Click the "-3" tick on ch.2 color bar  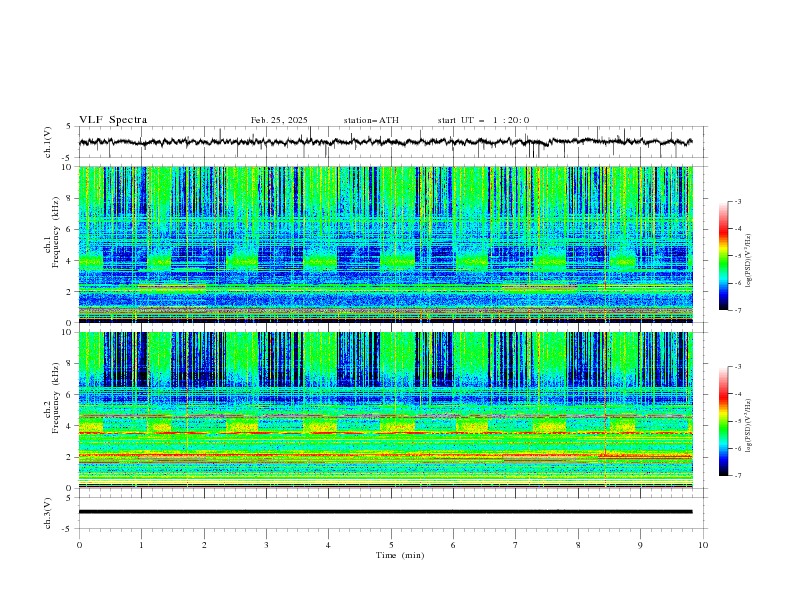737,367
